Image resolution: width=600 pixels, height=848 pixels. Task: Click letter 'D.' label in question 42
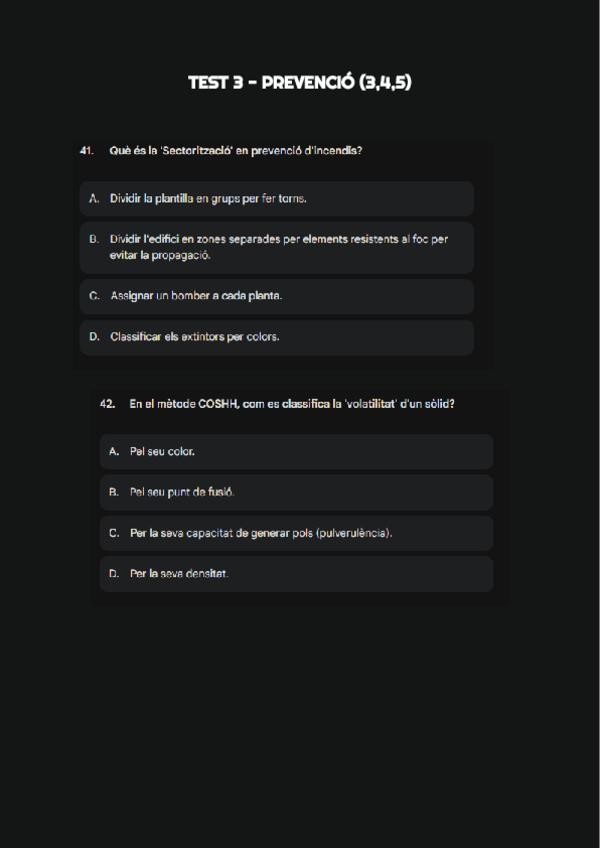click(x=114, y=574)
